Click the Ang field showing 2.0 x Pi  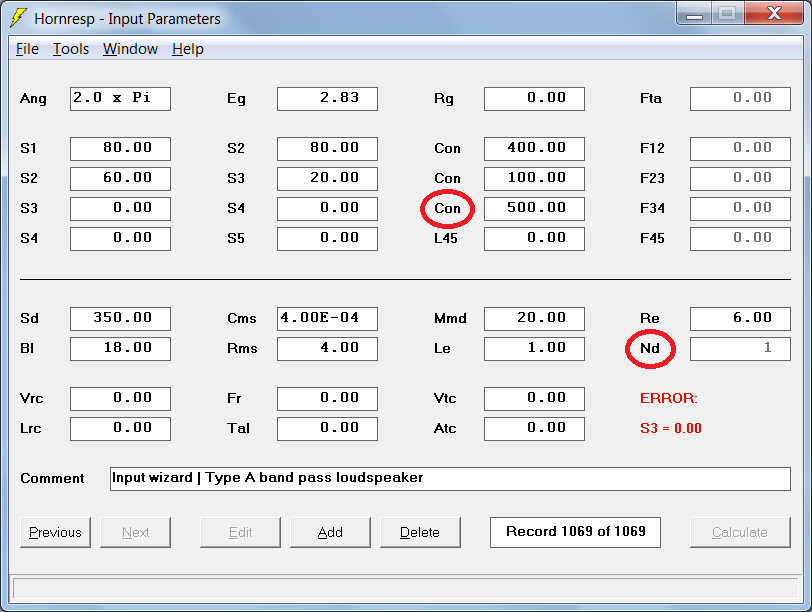coord(120,99)
